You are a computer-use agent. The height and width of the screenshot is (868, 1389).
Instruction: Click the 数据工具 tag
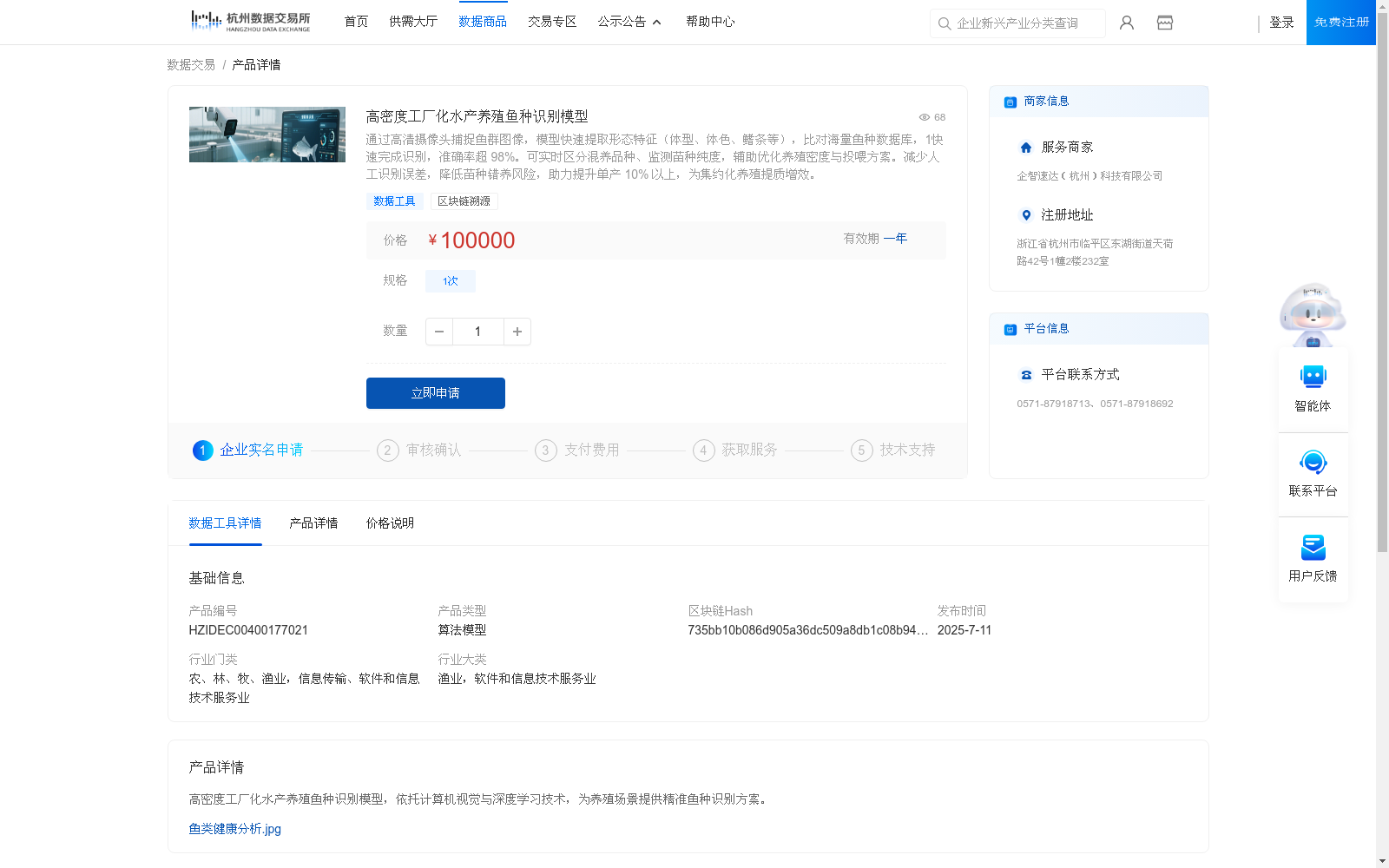click(395, 201)
